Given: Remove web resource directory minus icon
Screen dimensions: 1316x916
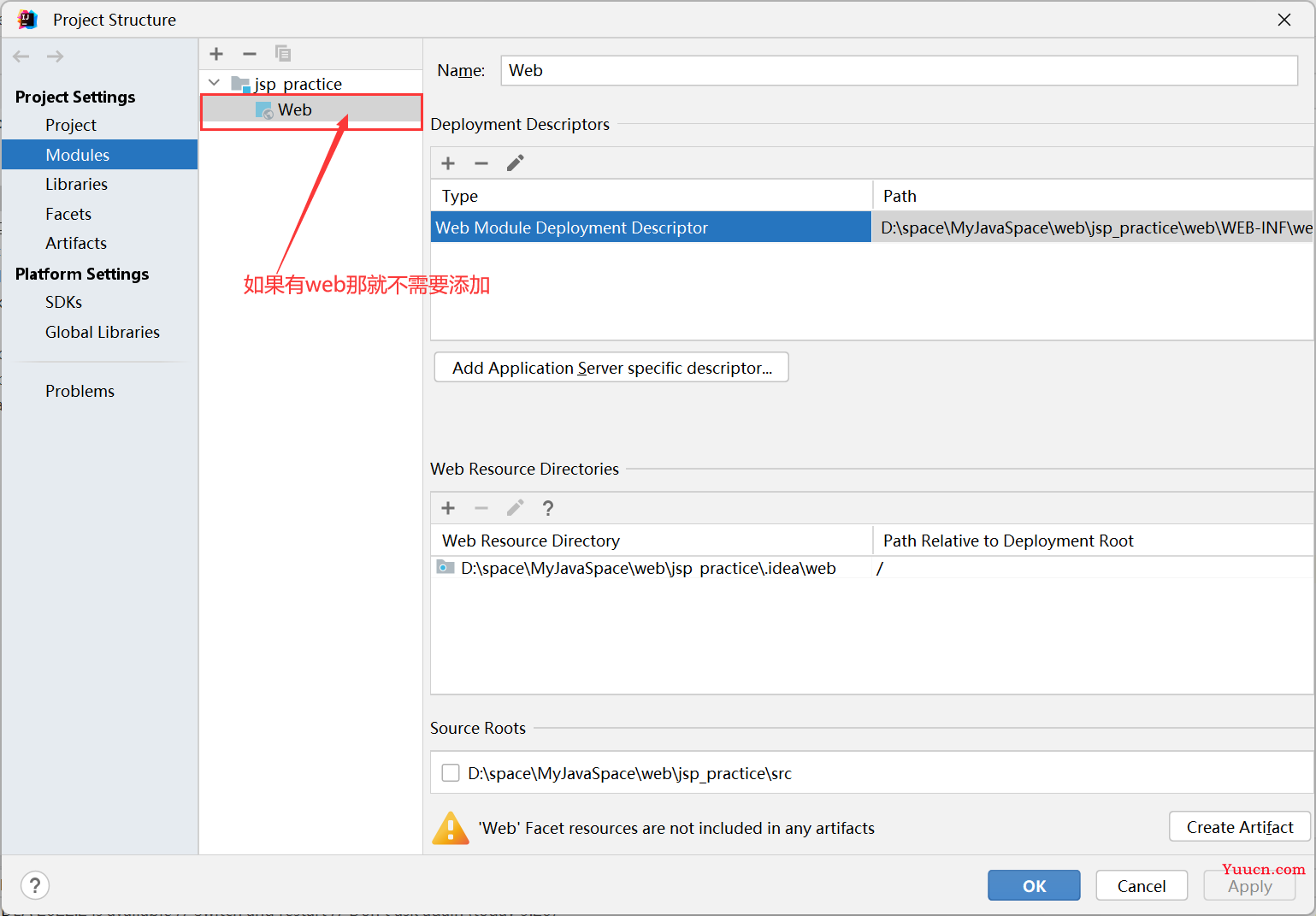Looking at the screenshot, I should (x=481, y=508).
